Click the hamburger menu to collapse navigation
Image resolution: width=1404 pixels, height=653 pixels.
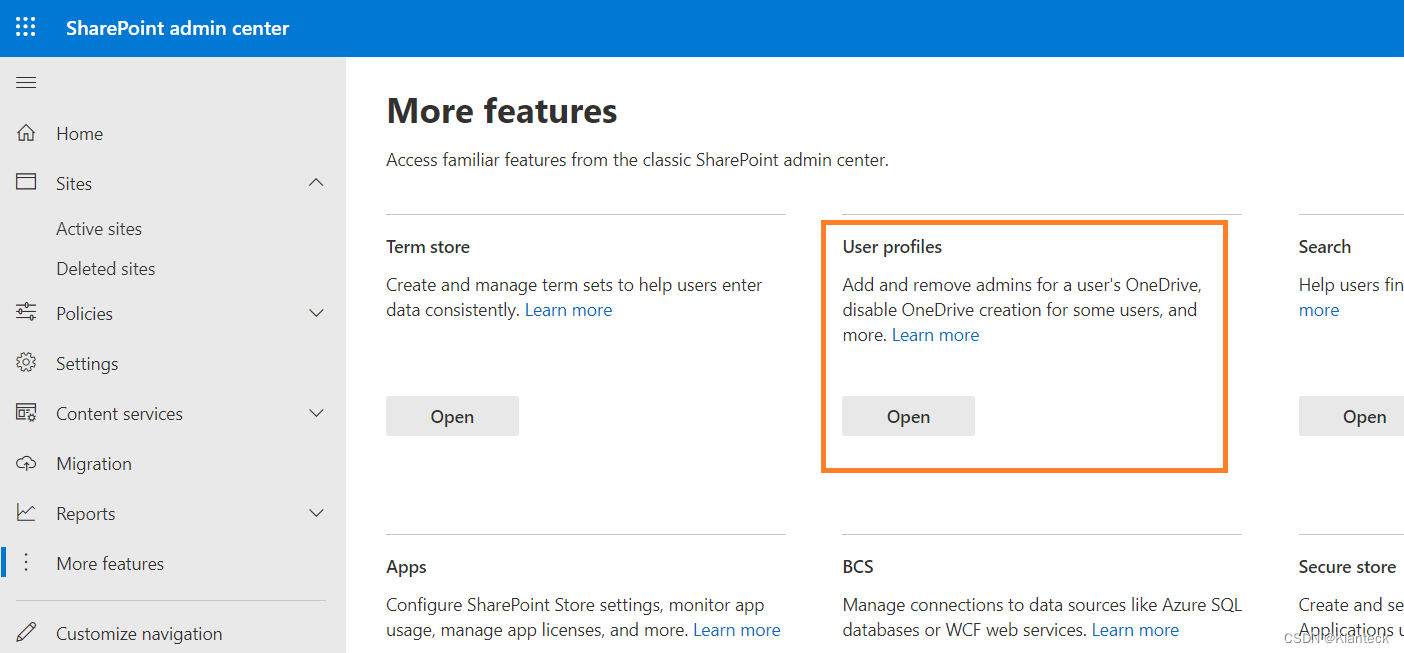(x=26, y=82)
